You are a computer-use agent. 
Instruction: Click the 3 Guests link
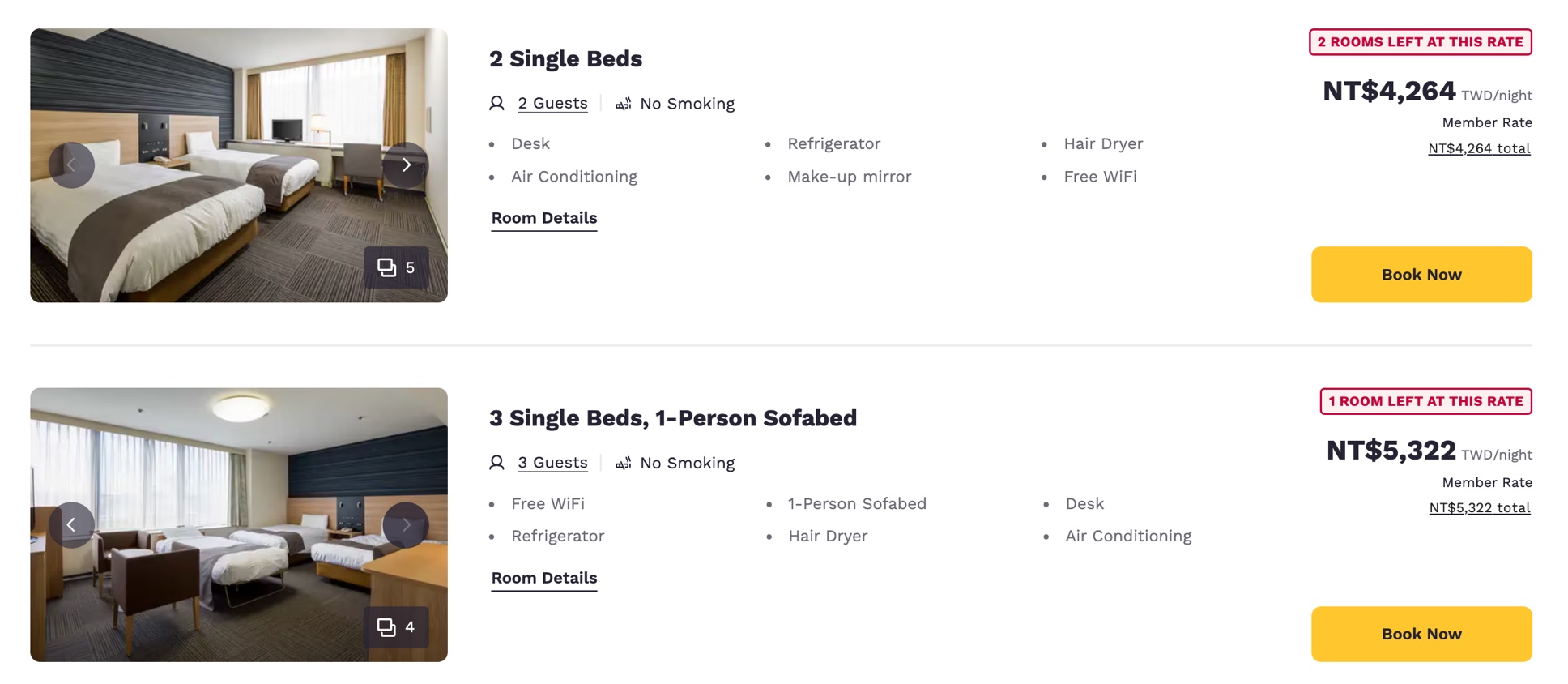tap(552, 463)
